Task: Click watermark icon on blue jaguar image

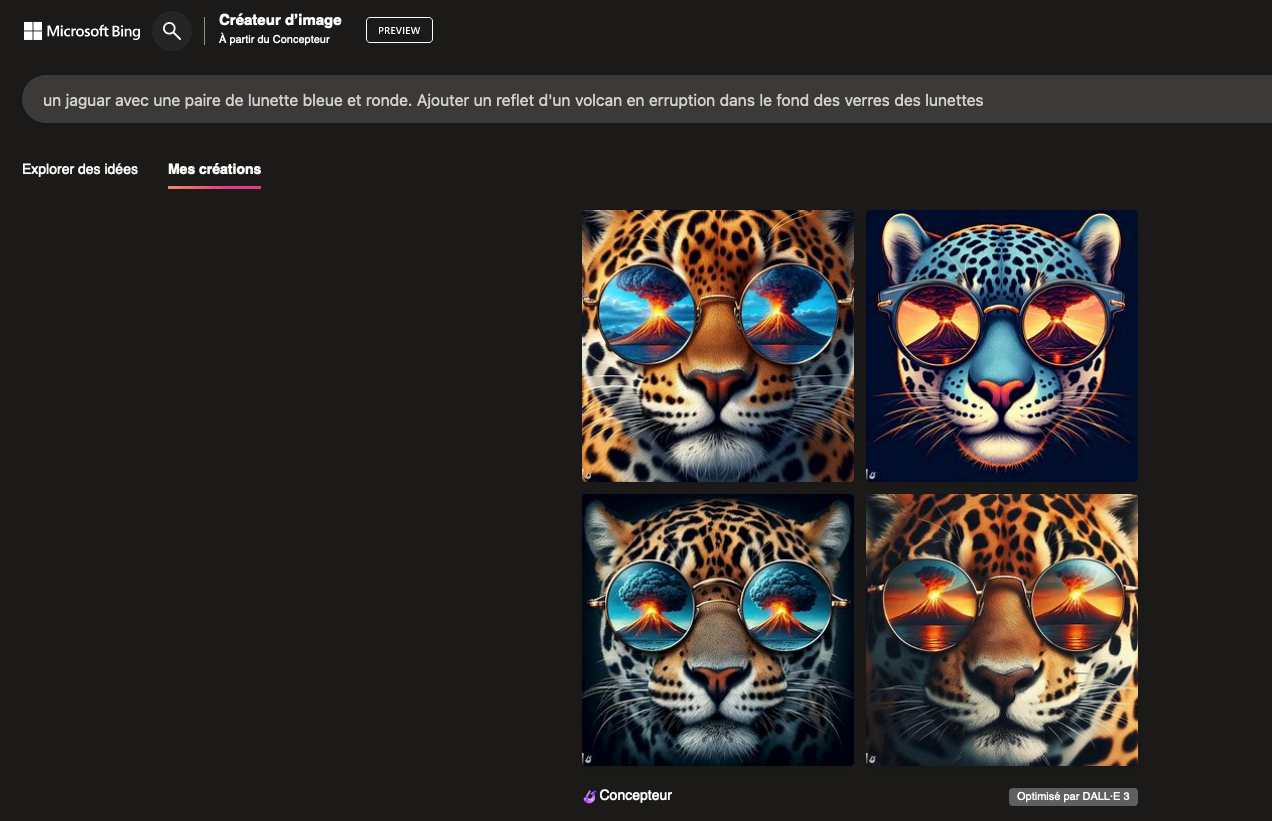Action: (872, 475)
